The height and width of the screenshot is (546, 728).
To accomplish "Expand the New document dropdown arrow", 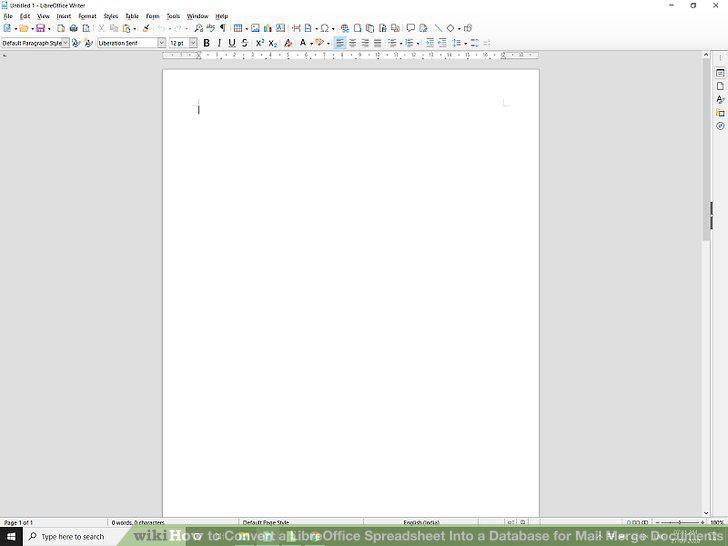I will [16, 29].
